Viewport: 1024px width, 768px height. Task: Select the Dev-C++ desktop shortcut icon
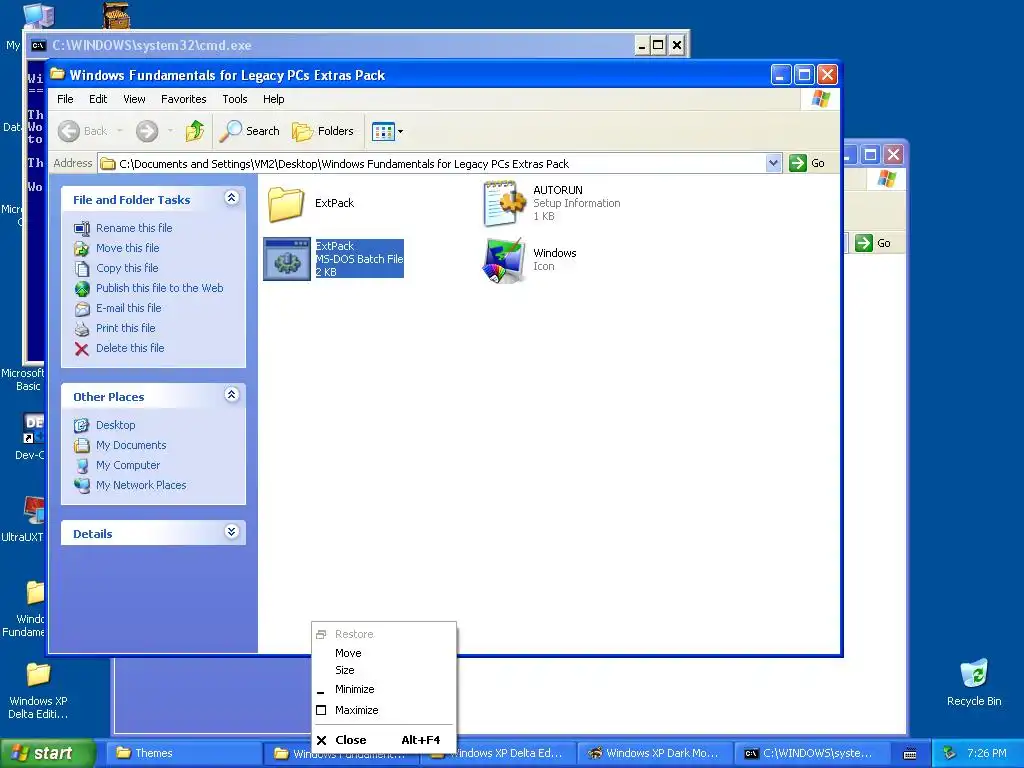click(33, 428)
